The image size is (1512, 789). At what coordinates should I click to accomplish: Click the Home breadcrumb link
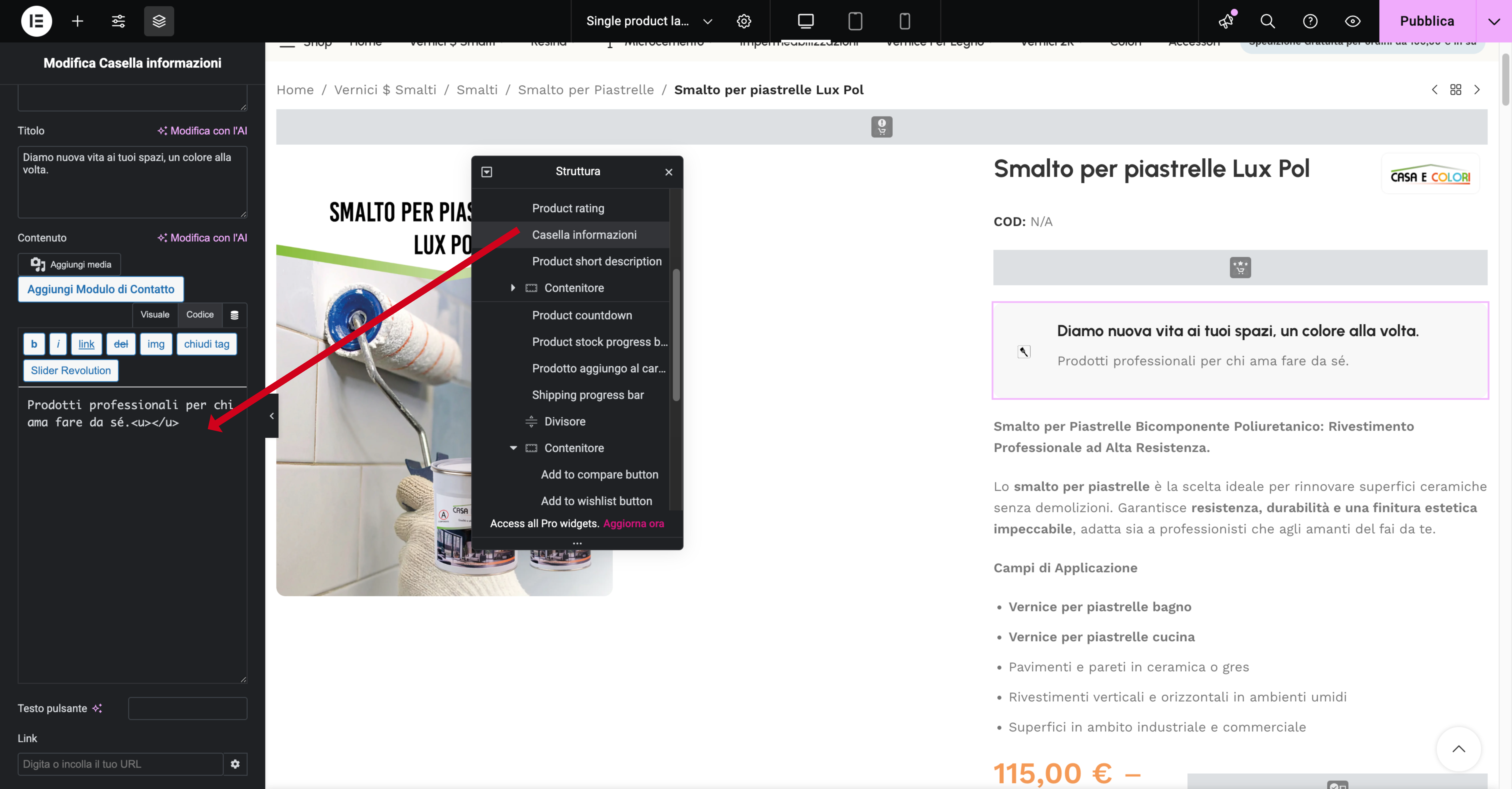click(295, 90)
